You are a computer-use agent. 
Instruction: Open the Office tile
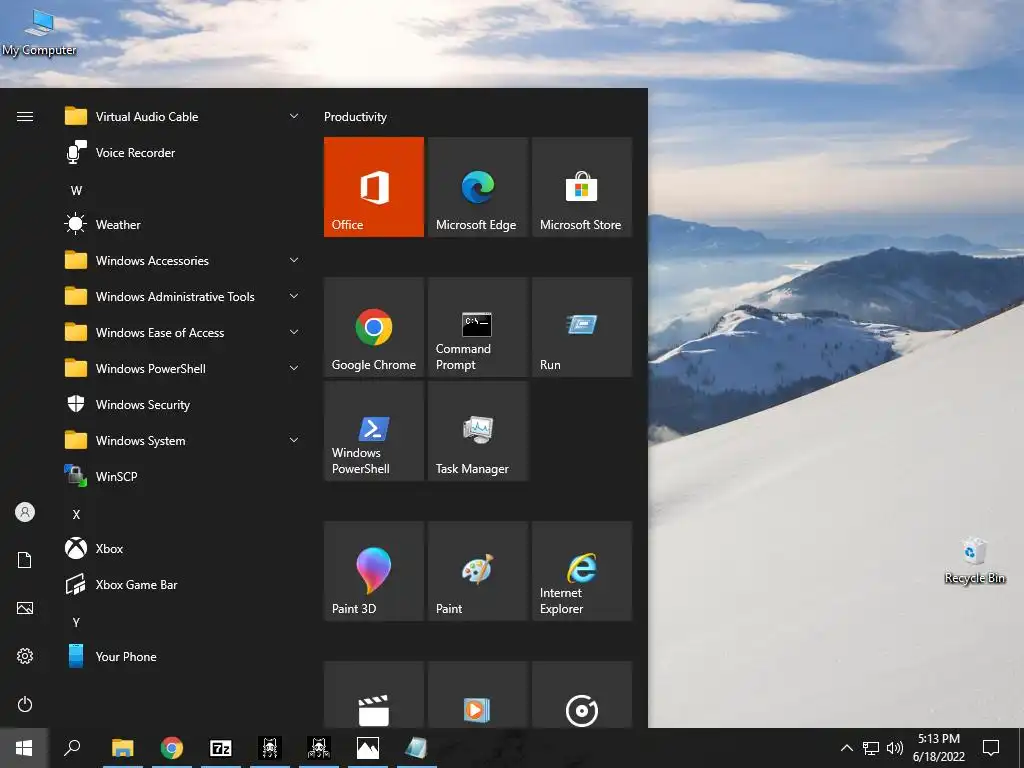click(x=374, y=187)
